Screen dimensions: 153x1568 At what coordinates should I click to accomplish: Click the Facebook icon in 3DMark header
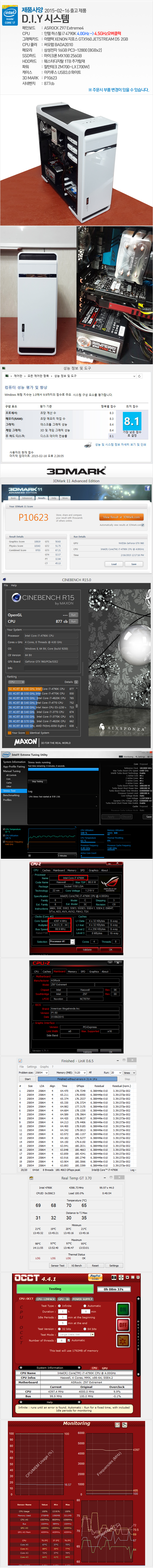(147, 488)
